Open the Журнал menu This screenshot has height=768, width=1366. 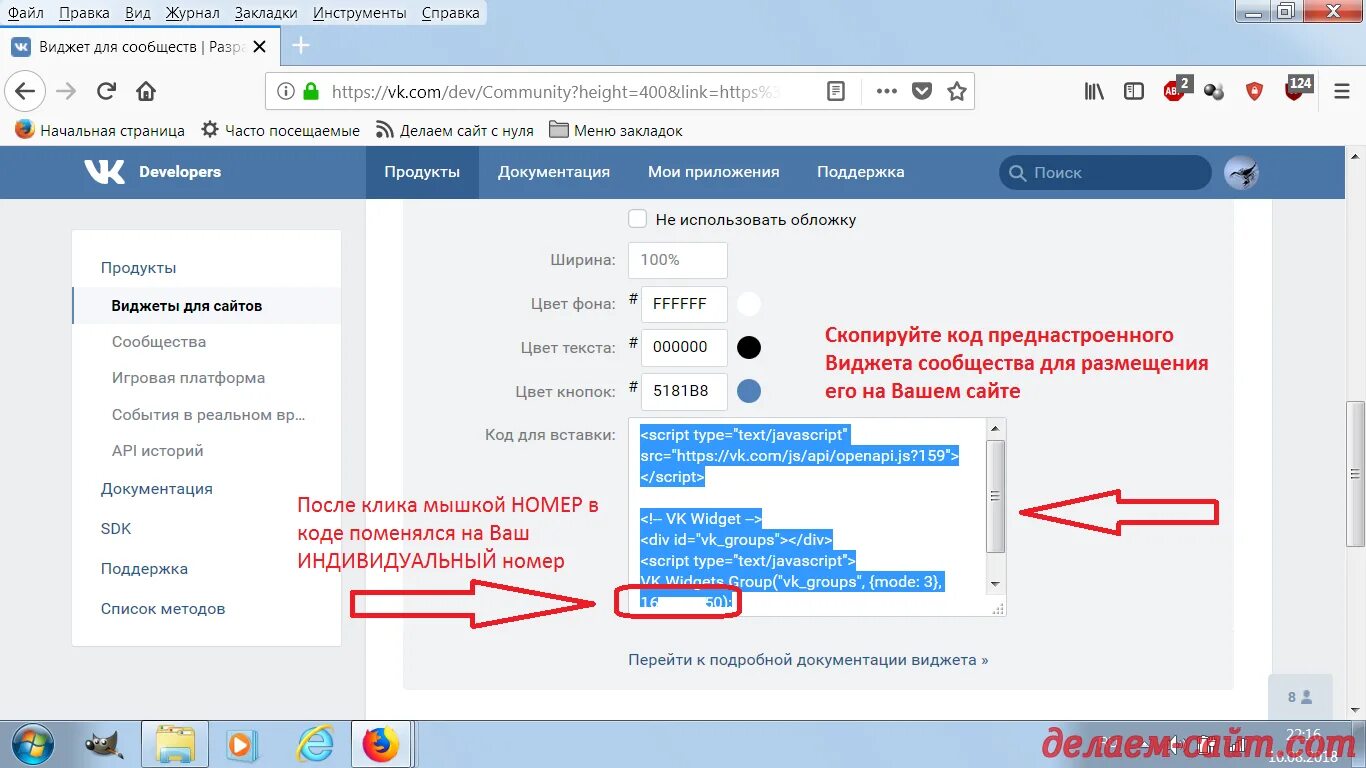pyautogui.click(x=193, y=13)
